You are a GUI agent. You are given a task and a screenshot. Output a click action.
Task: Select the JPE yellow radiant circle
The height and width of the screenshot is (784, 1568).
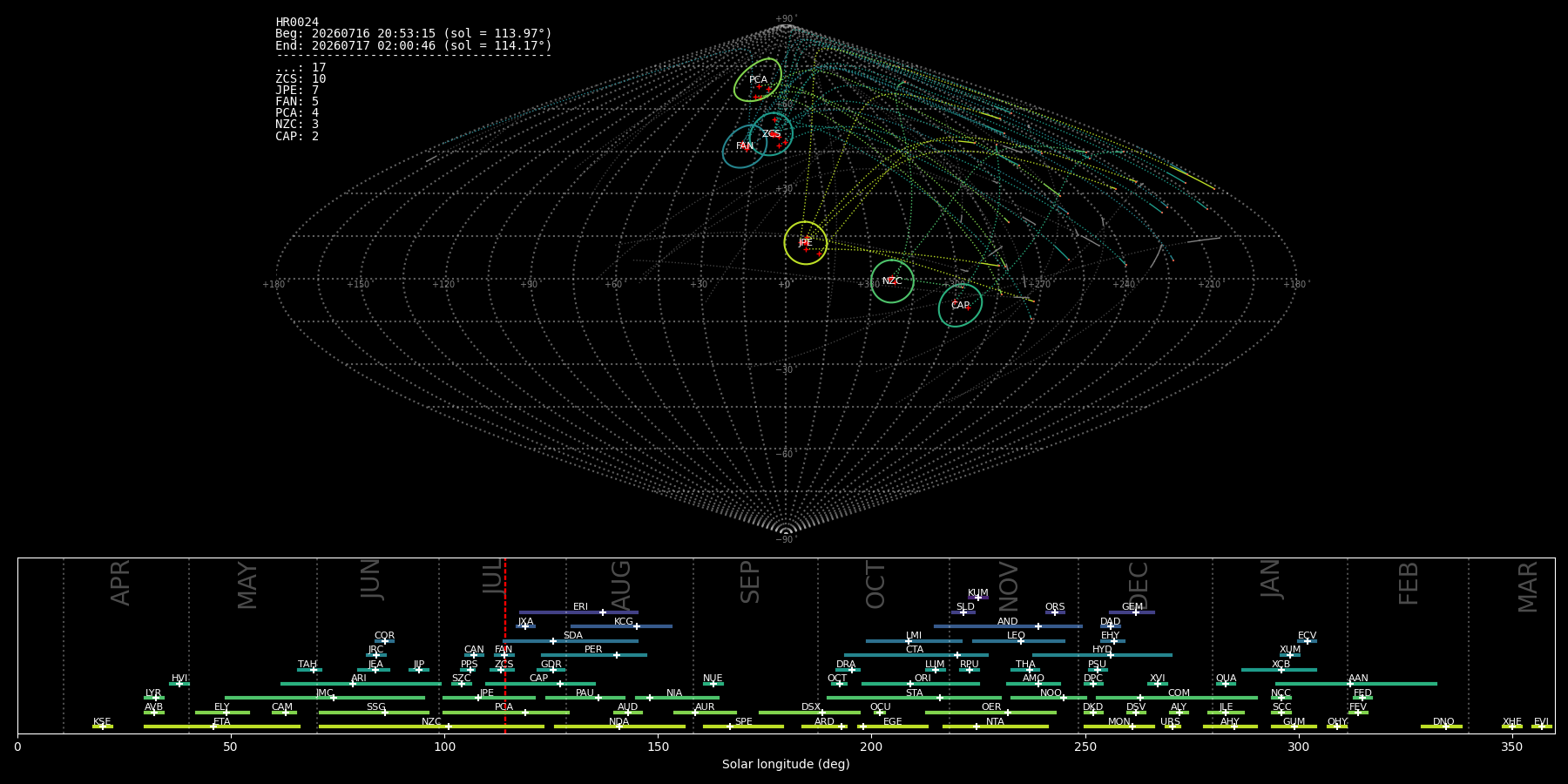pyautogui.click(x=805, y=243)
